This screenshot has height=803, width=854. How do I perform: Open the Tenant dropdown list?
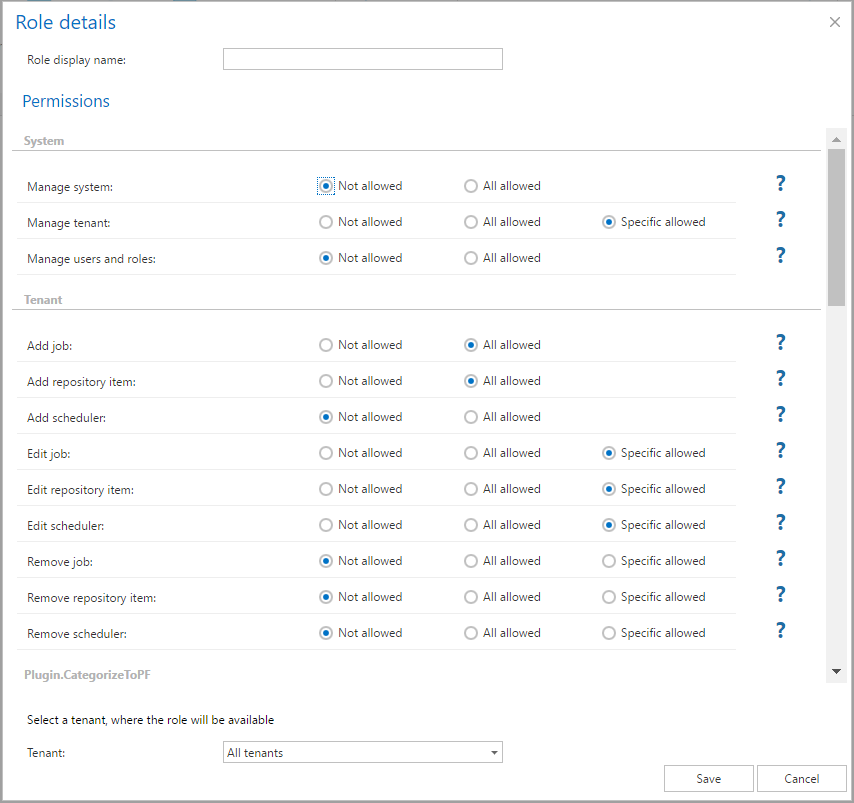tap(494, 753)
